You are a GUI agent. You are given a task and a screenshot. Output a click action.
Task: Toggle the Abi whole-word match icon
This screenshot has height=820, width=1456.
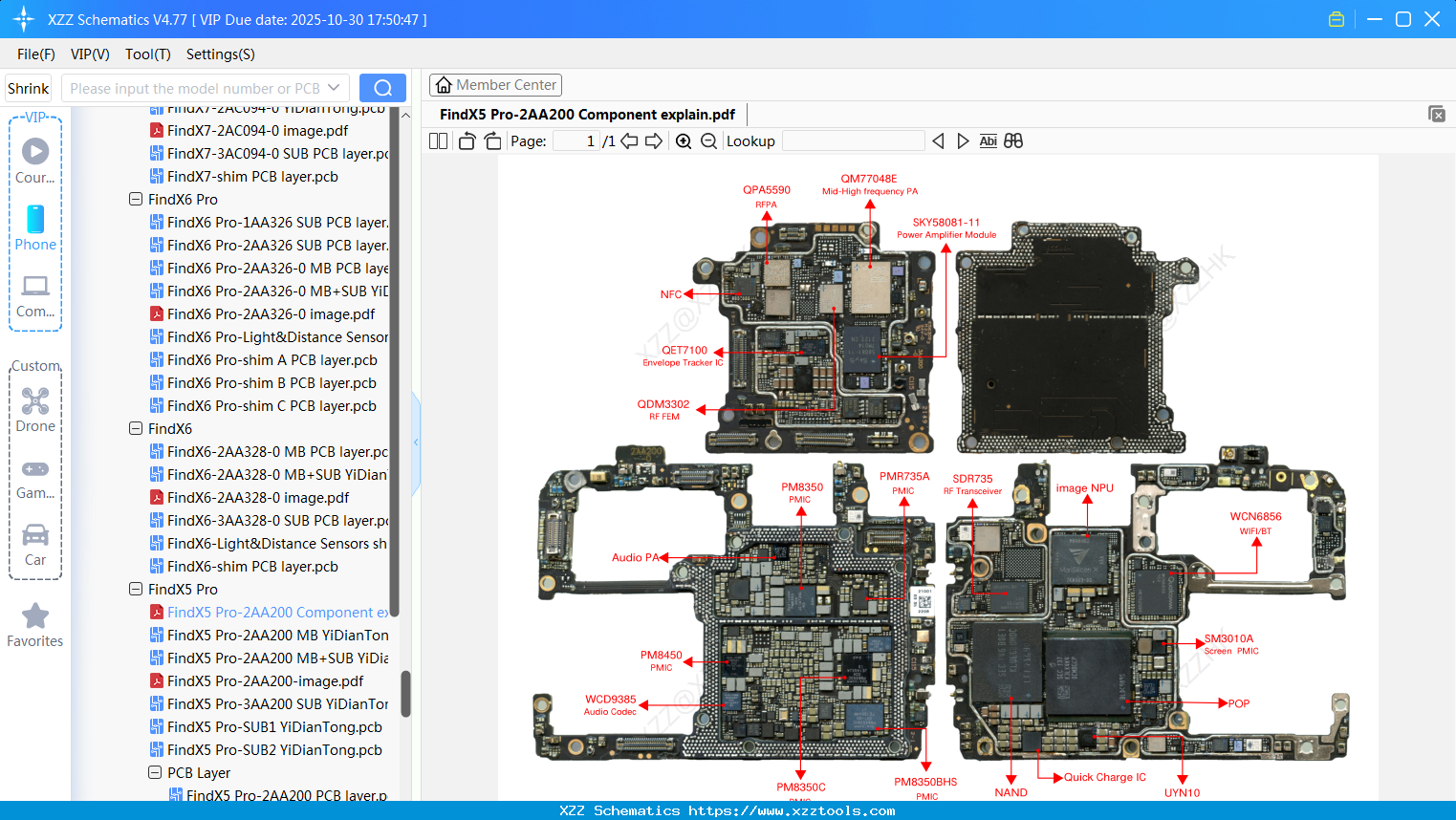click(989, 141)
